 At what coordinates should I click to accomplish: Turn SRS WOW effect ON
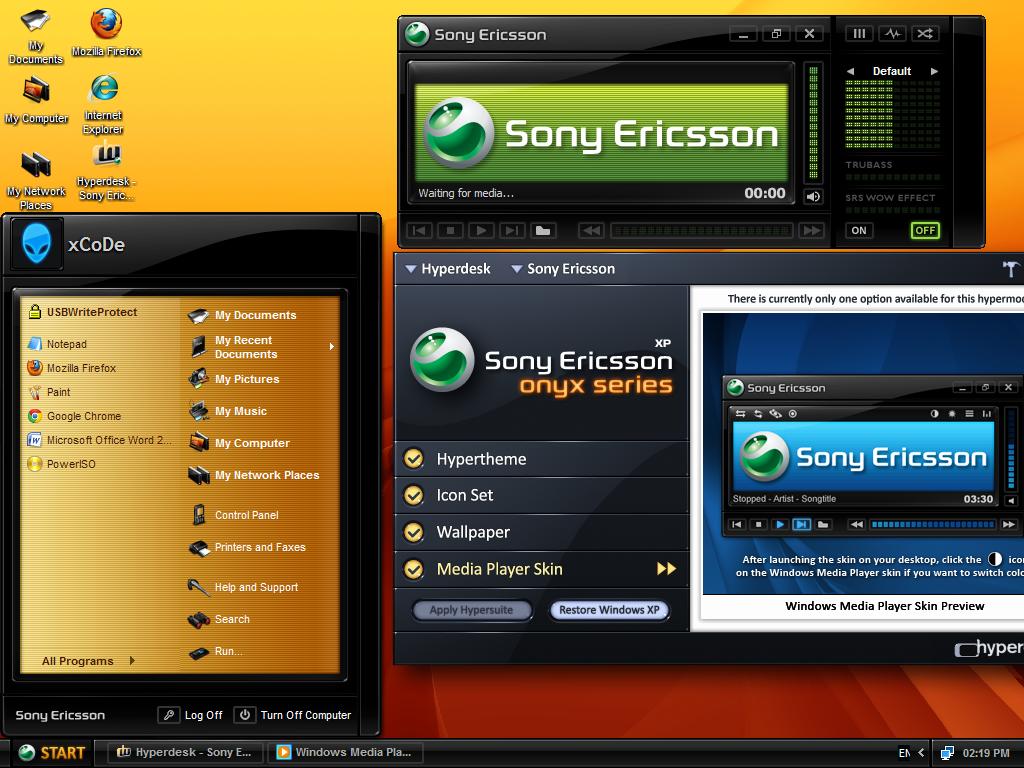point(859,231)
